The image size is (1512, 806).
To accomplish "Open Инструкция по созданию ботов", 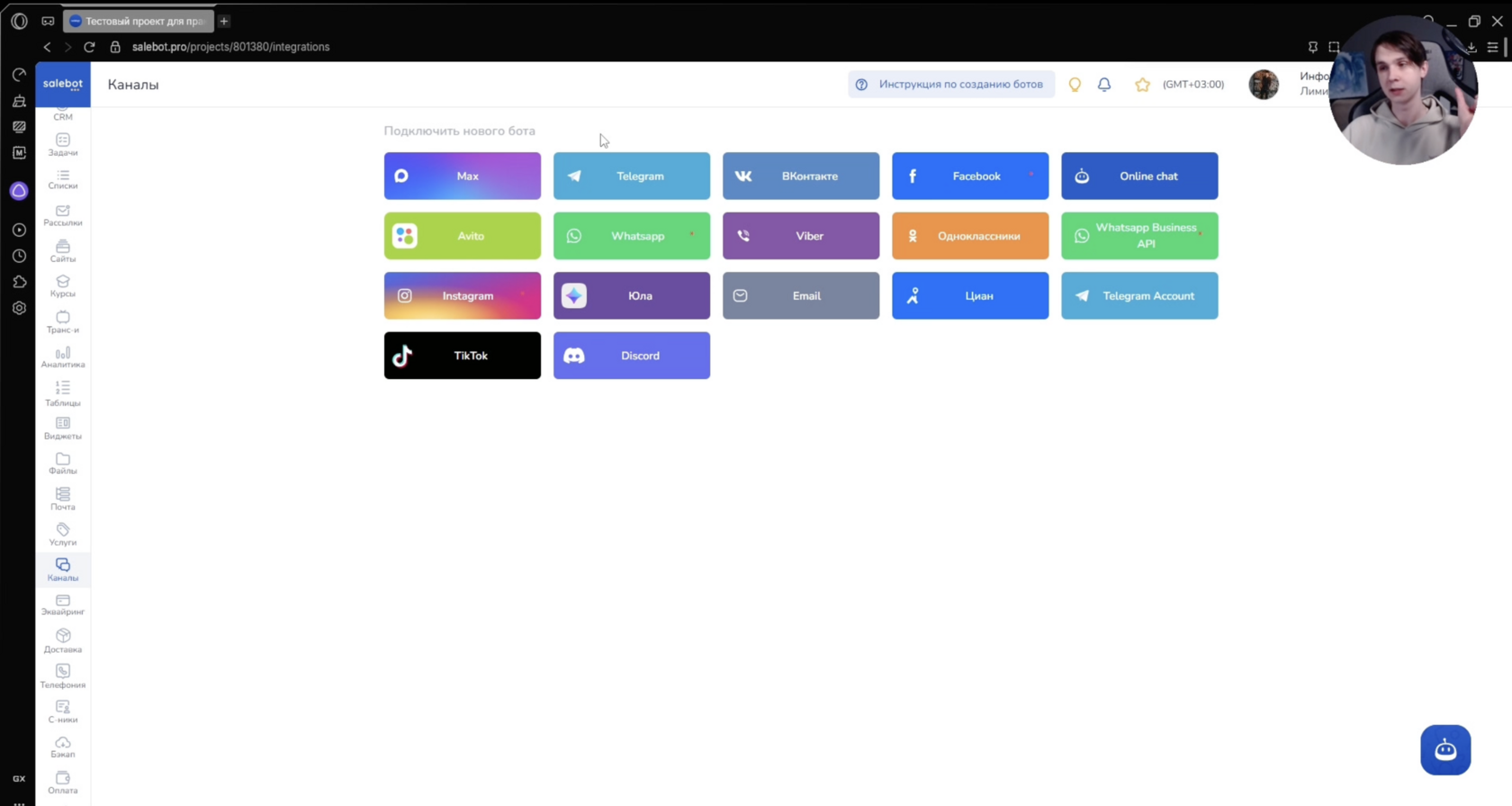I will pyautogui.click(x=951, y=85).
